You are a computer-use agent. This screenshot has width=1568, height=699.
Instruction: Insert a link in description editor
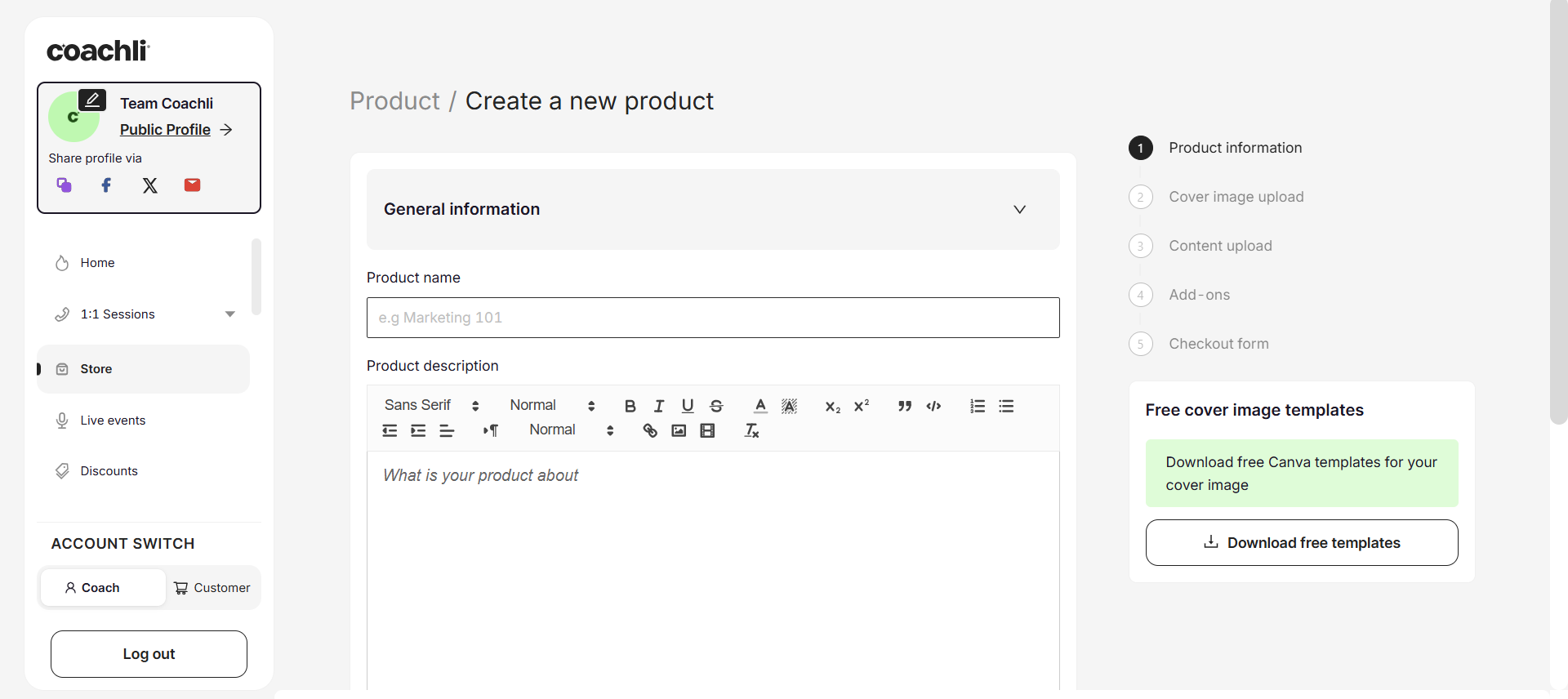pyautogui.click(x=650, y=430)
